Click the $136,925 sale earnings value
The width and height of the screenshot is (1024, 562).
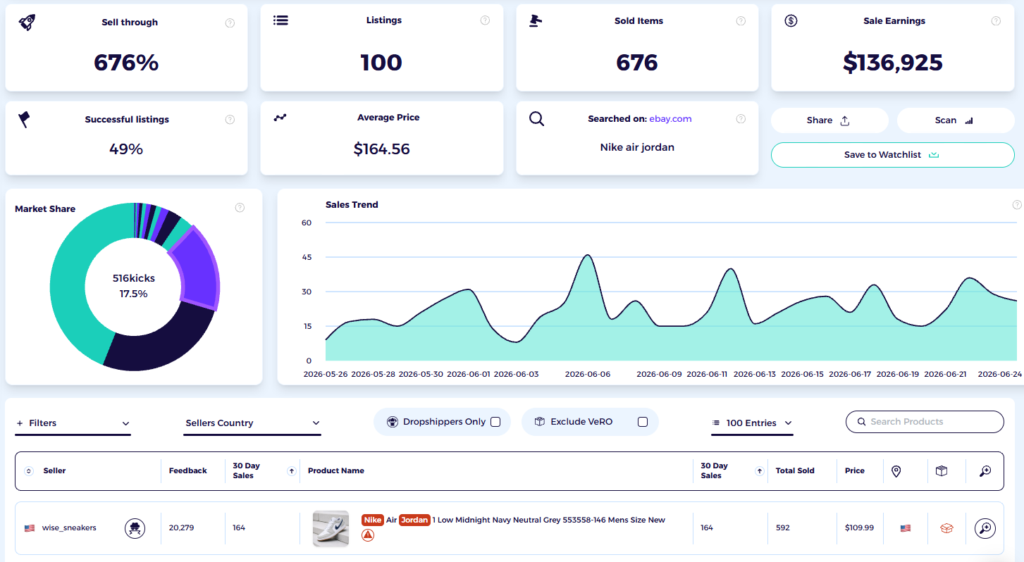pyautogui.click(x=893, y=63)
